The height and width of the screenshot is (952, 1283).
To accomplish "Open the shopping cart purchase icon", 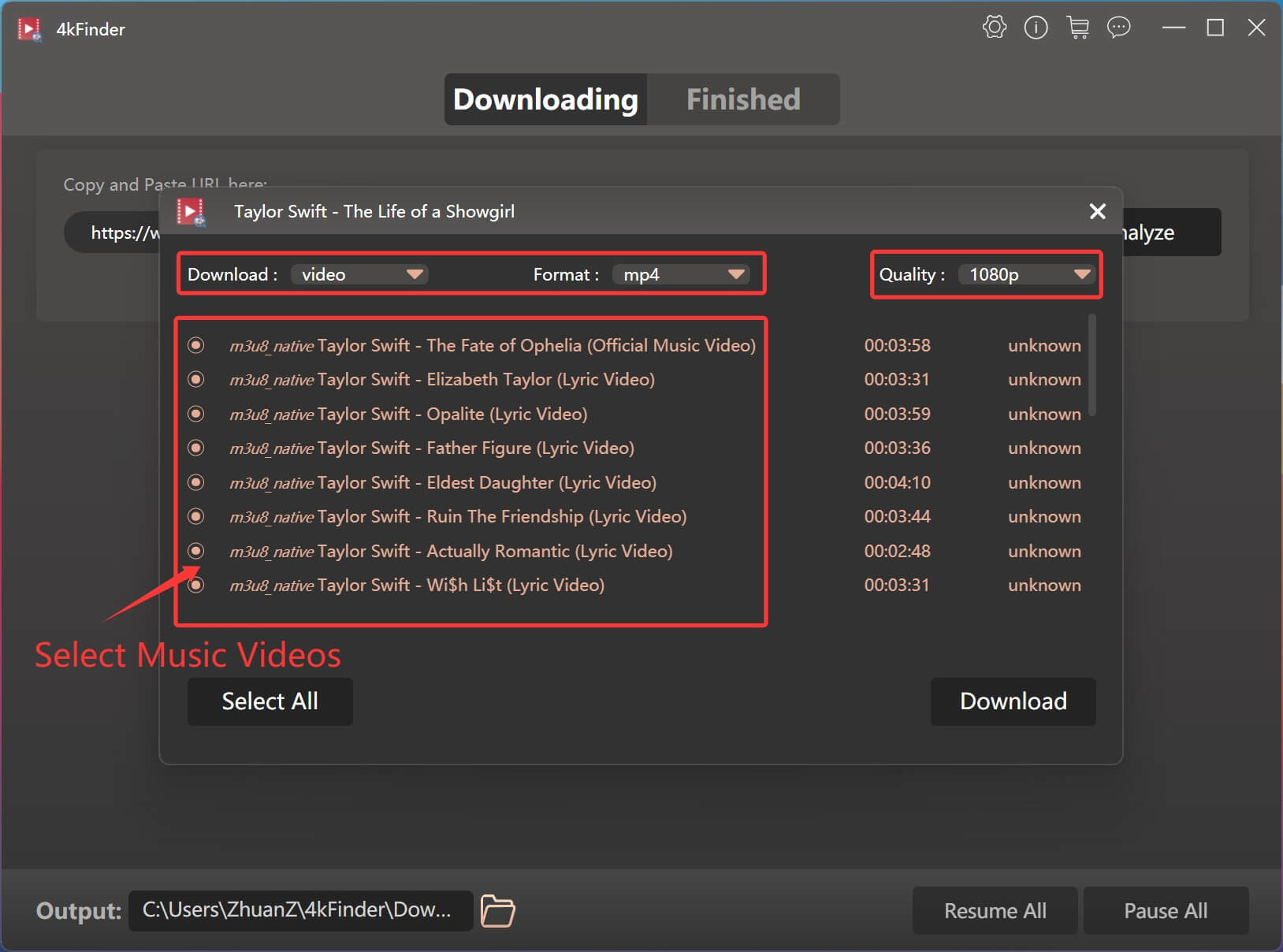I will click(x=1077, y=28).
